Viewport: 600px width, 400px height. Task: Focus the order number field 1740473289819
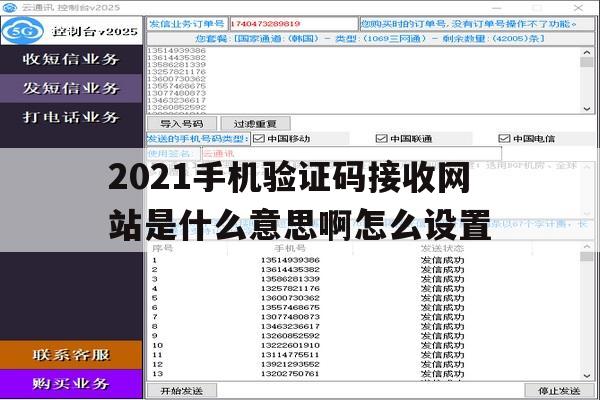click(x=293, y=24)
